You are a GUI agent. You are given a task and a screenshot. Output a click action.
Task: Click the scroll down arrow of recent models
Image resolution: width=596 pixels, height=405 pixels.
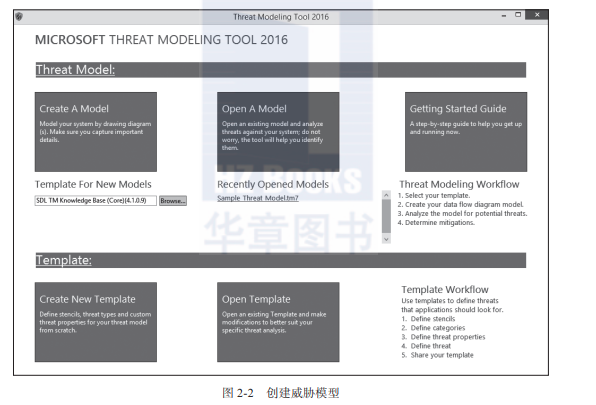(386, 239)
